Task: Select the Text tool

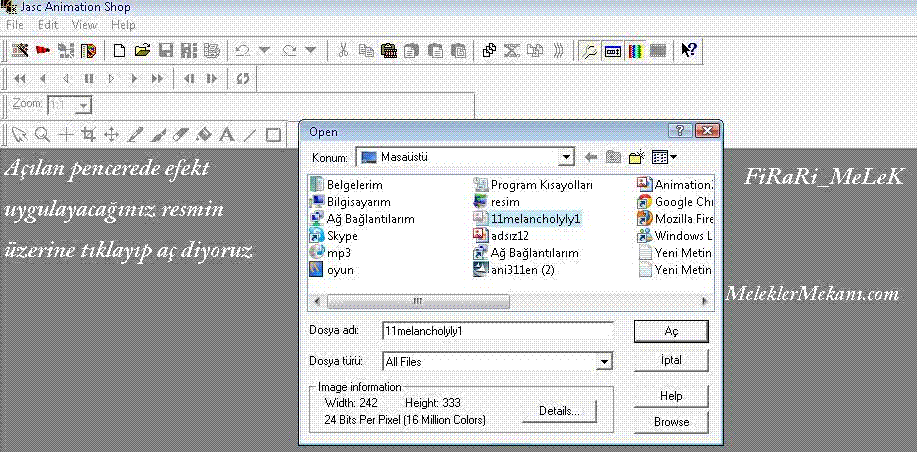Action: click(227, 134)
